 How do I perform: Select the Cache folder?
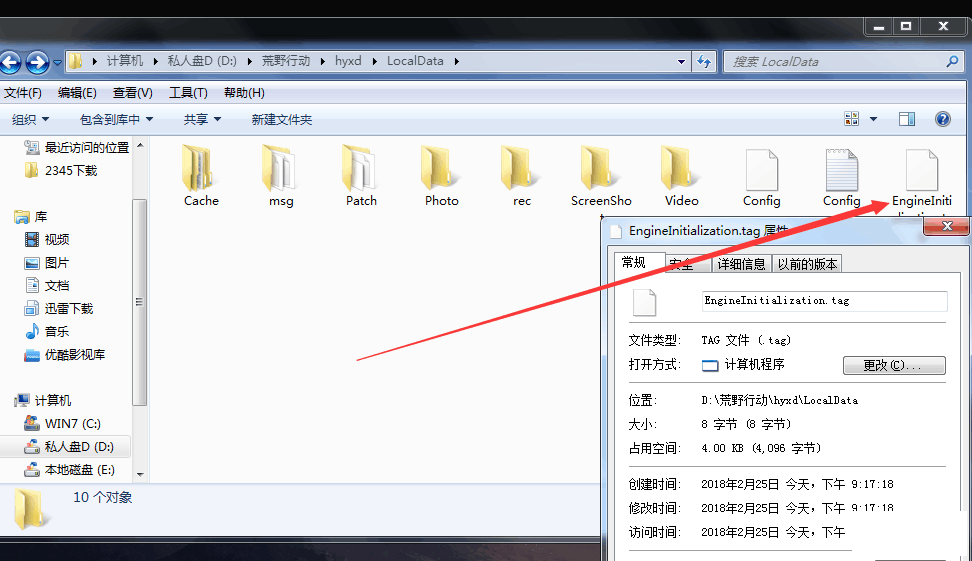point(201,176)
